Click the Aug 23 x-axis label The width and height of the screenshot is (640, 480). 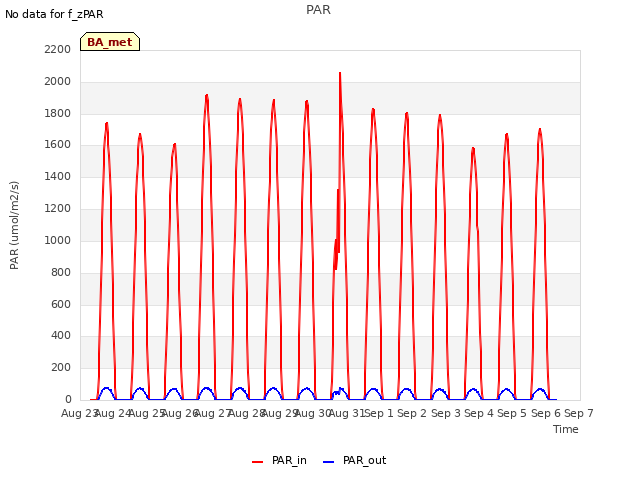78,413
